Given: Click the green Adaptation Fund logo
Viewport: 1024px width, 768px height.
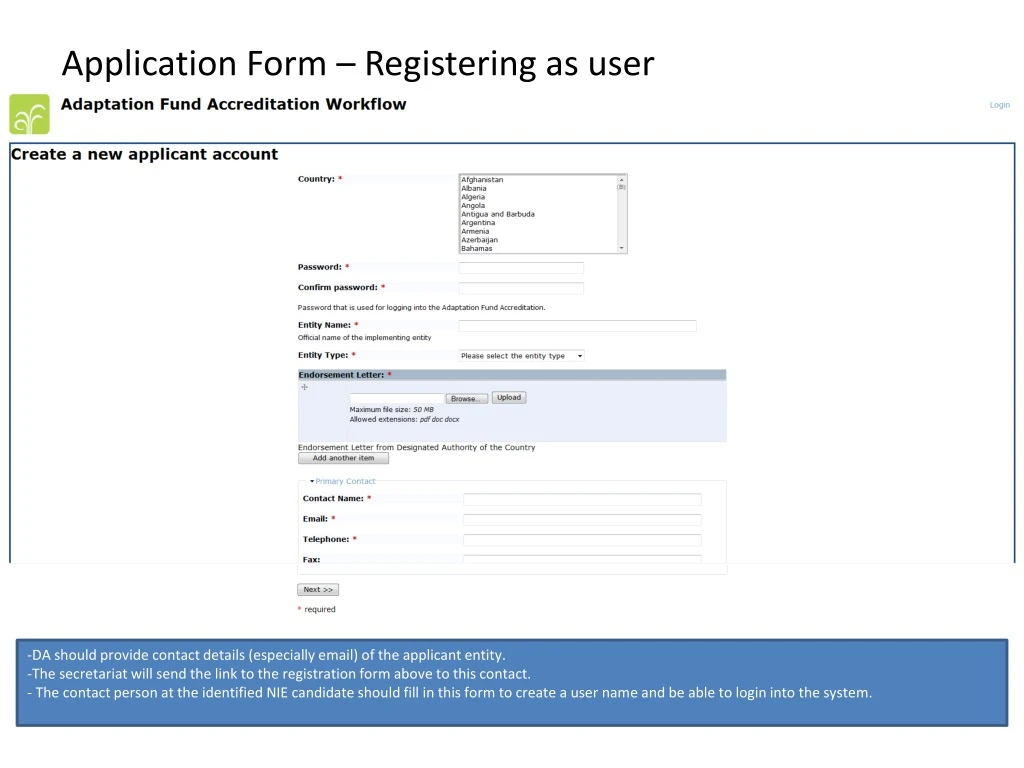Looking at the screenshot, I should point(29,114).
